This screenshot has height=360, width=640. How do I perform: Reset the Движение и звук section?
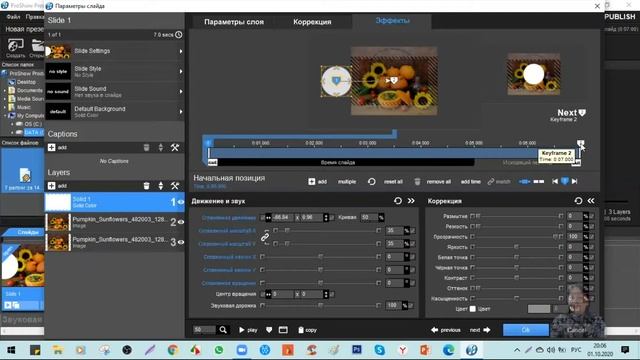point(398,201)
